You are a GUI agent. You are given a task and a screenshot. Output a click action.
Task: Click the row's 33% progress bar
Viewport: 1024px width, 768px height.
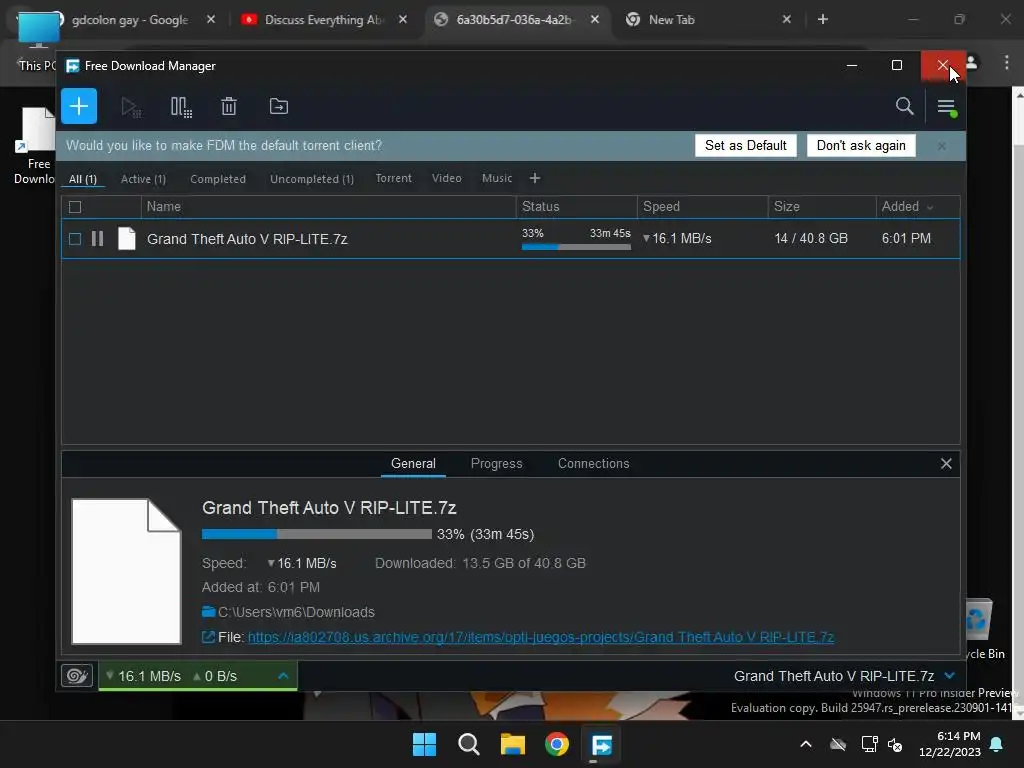tap(576, 247)
